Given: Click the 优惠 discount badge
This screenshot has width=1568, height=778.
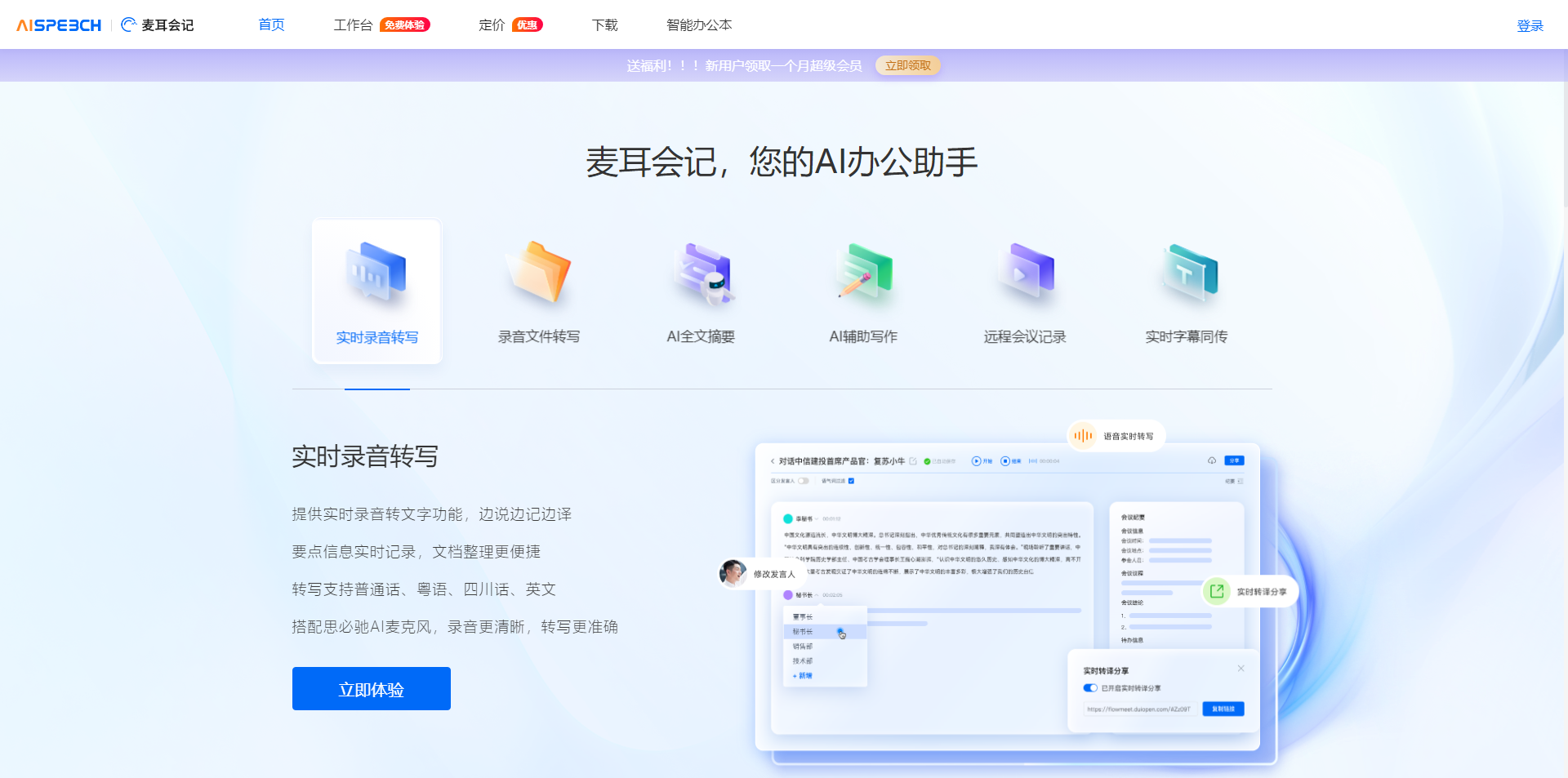Looking at the screenshot, I should coord(528,25).
